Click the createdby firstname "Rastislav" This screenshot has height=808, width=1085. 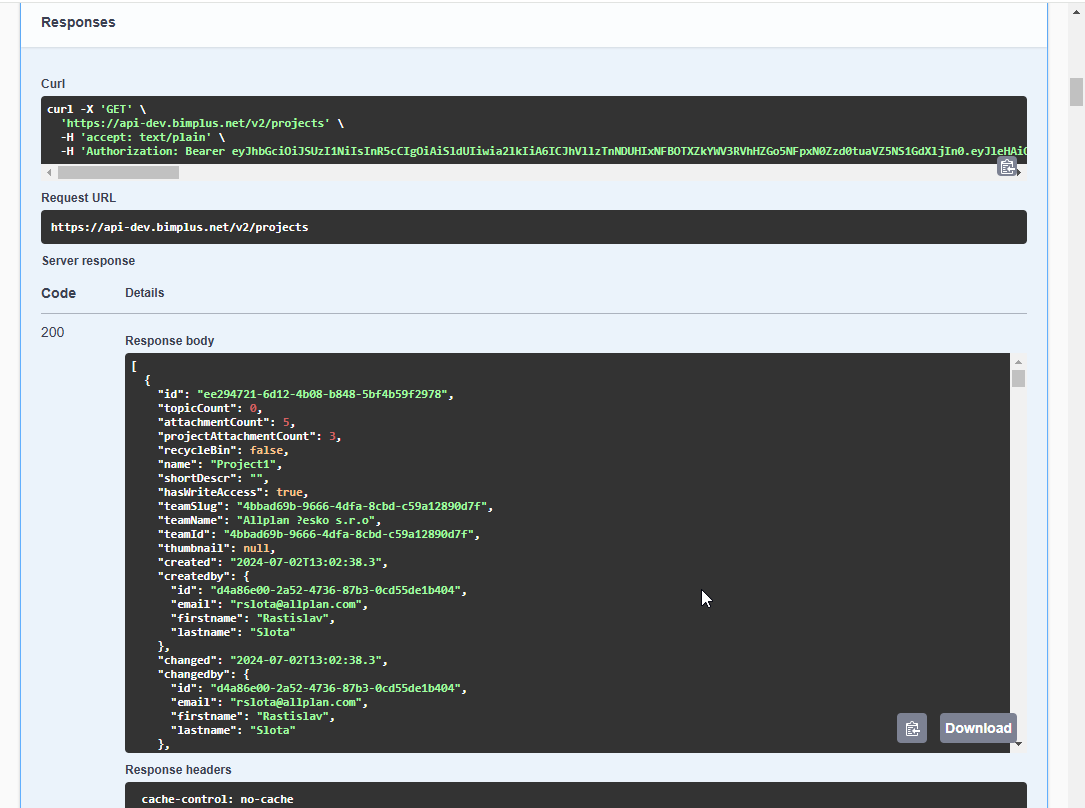293,618
